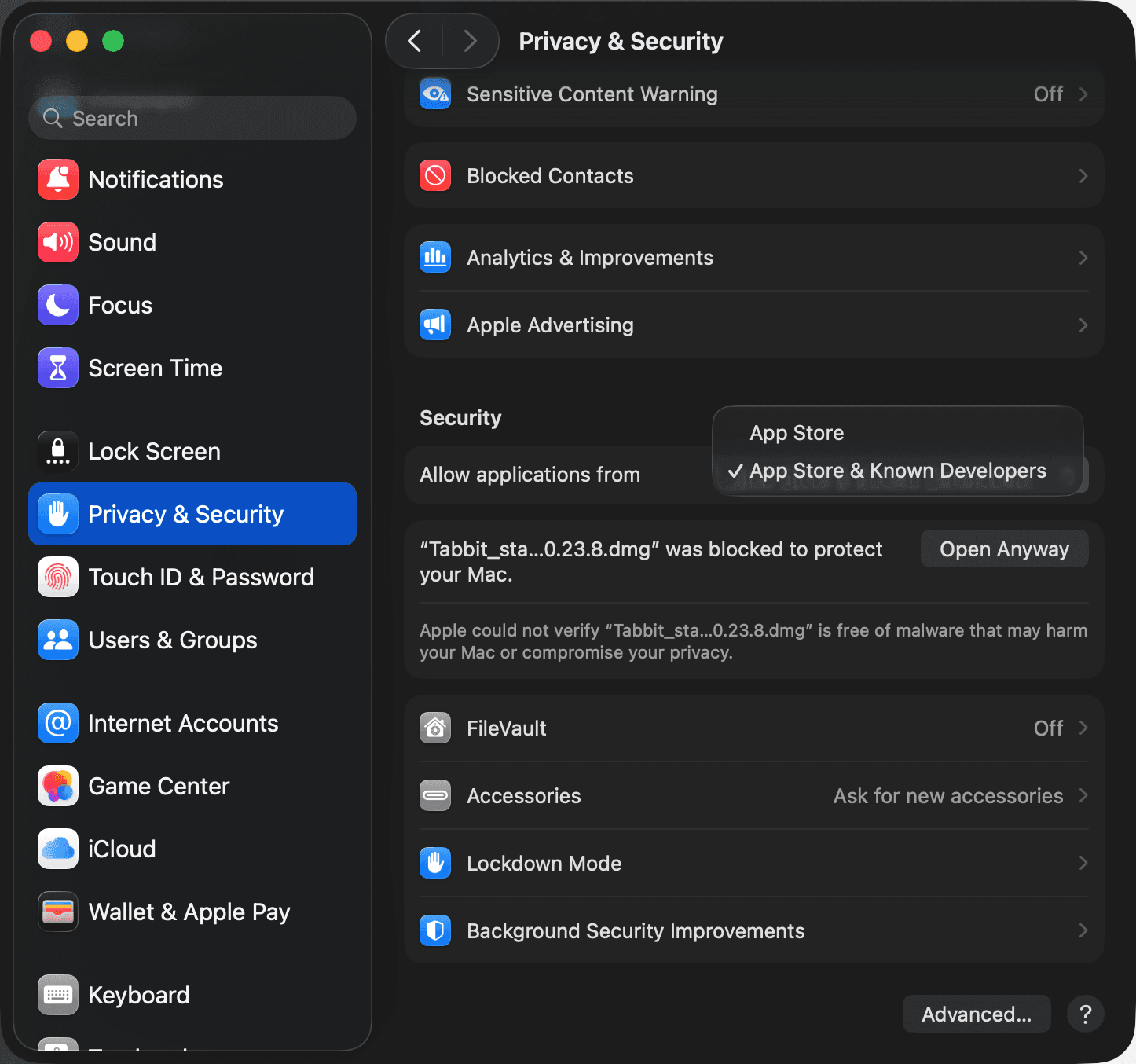Click the Users & Groups label in sidebar
The height and width of the screenshot is (1064, 1136).
point(173,640)
